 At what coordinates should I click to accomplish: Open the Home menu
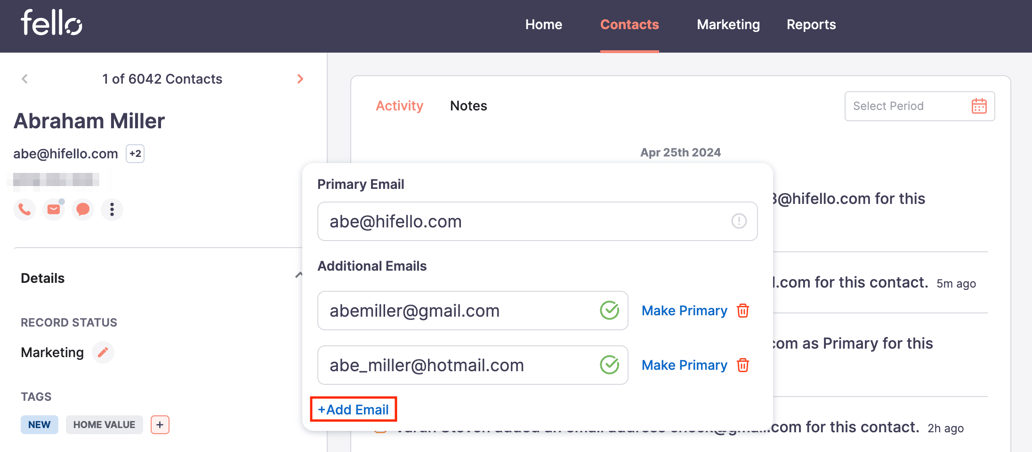544,25
